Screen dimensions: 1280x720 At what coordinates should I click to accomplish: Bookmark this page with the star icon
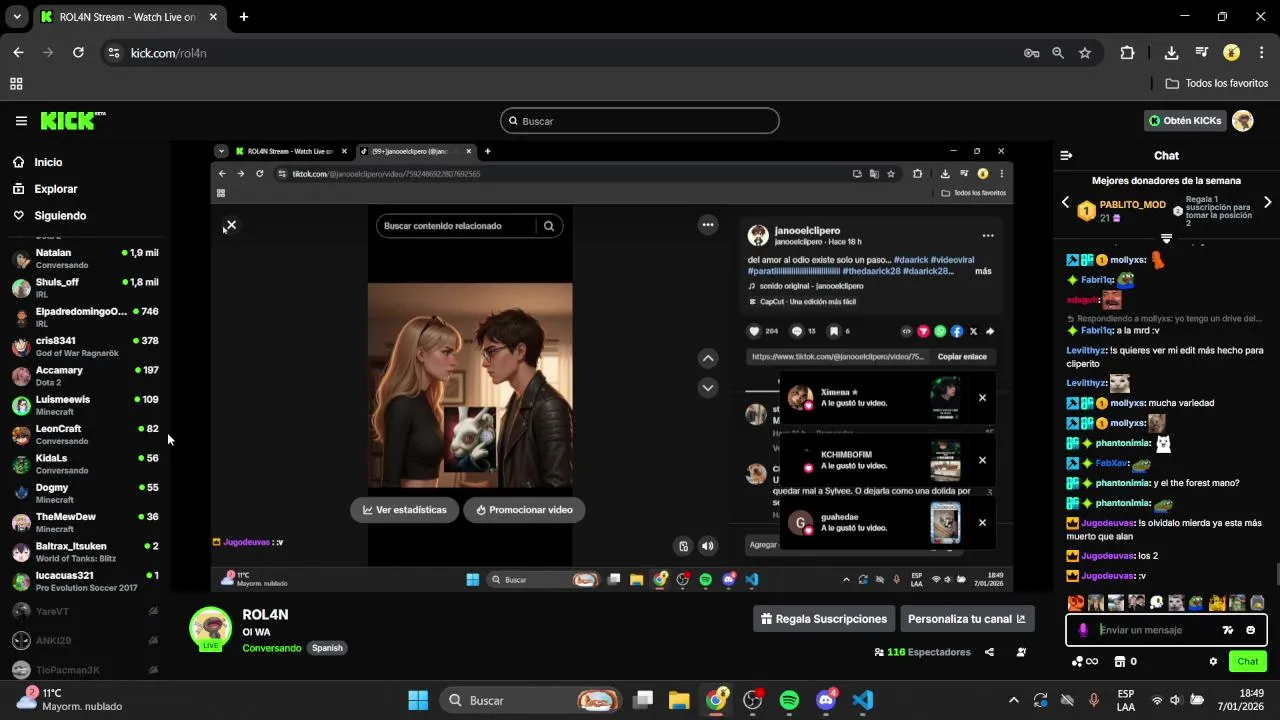click(1085, 53)
